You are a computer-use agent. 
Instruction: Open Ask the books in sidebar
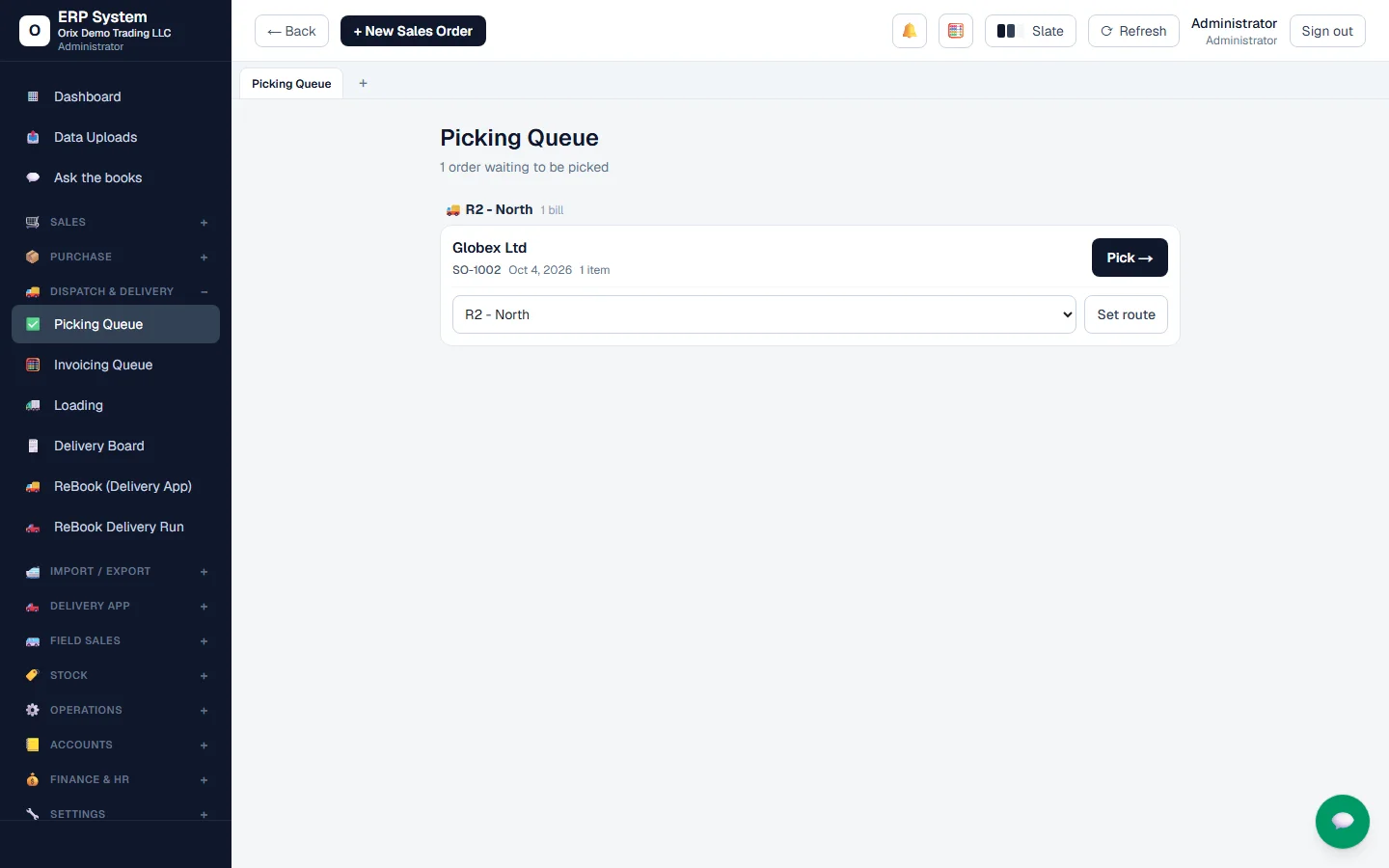click(116, 177)
